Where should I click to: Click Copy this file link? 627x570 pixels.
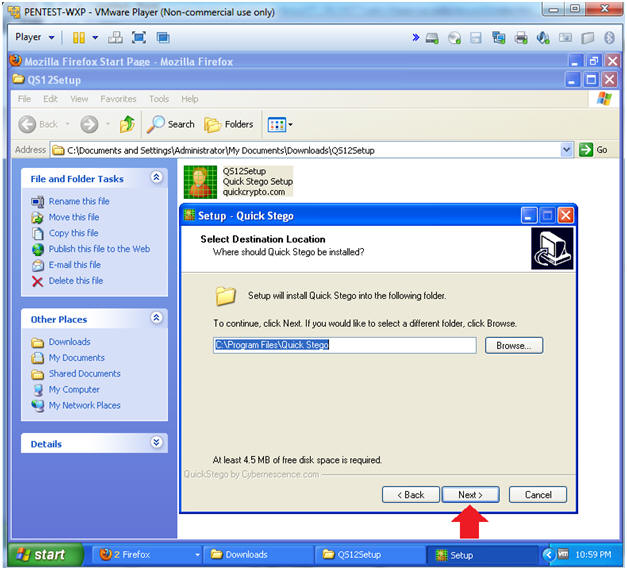tap(73, 233)
